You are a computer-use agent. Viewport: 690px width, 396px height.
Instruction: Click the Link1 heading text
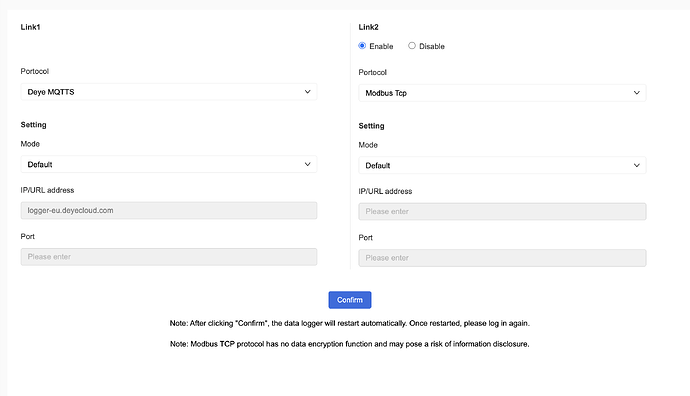pos(30,27)
